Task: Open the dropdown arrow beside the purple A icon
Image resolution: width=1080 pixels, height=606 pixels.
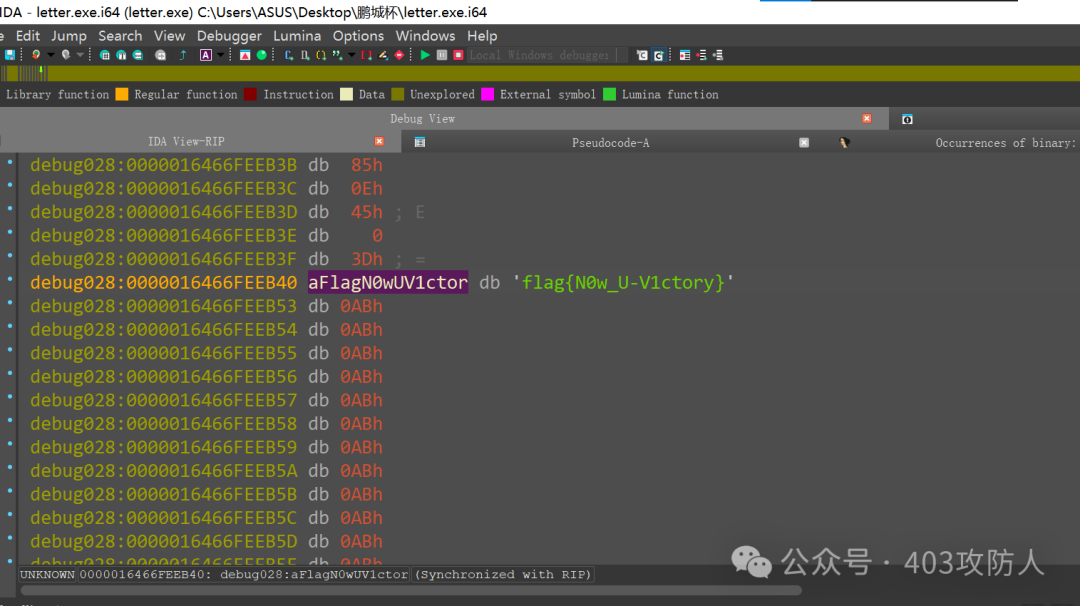Action: pyautogui.click(x=220, y=55)
